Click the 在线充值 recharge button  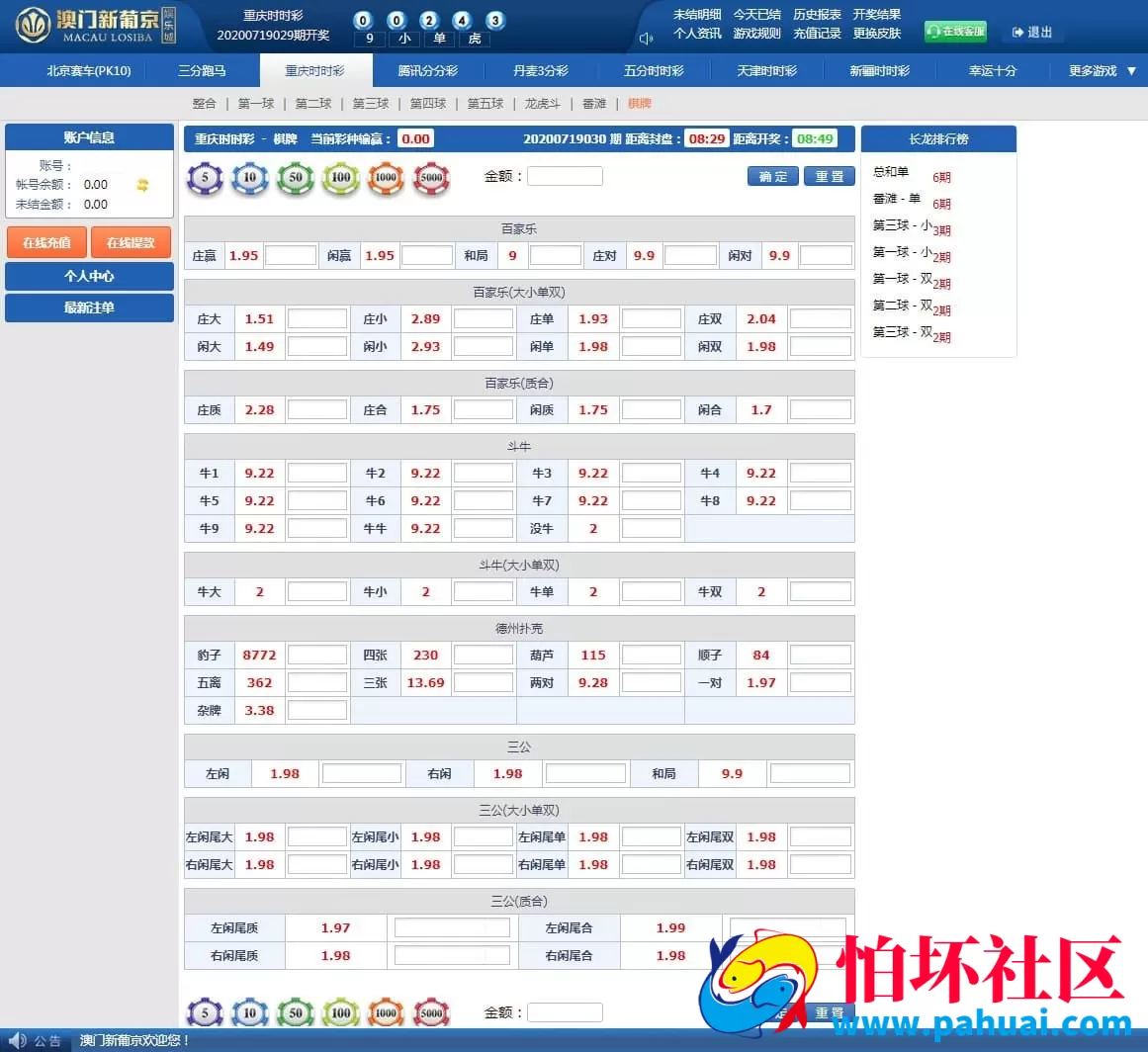pyautogui.click(x=45, y=242)
